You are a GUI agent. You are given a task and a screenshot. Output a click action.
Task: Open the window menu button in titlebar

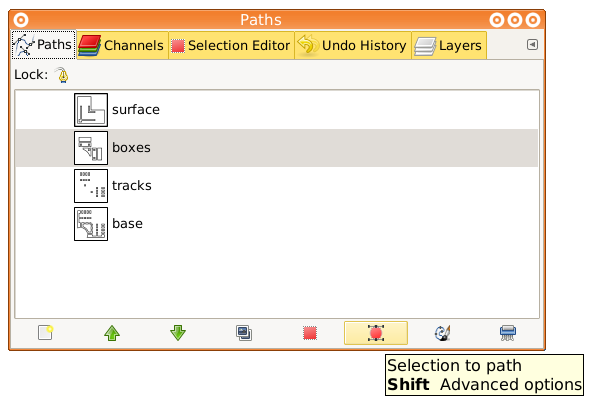point(21,20)
